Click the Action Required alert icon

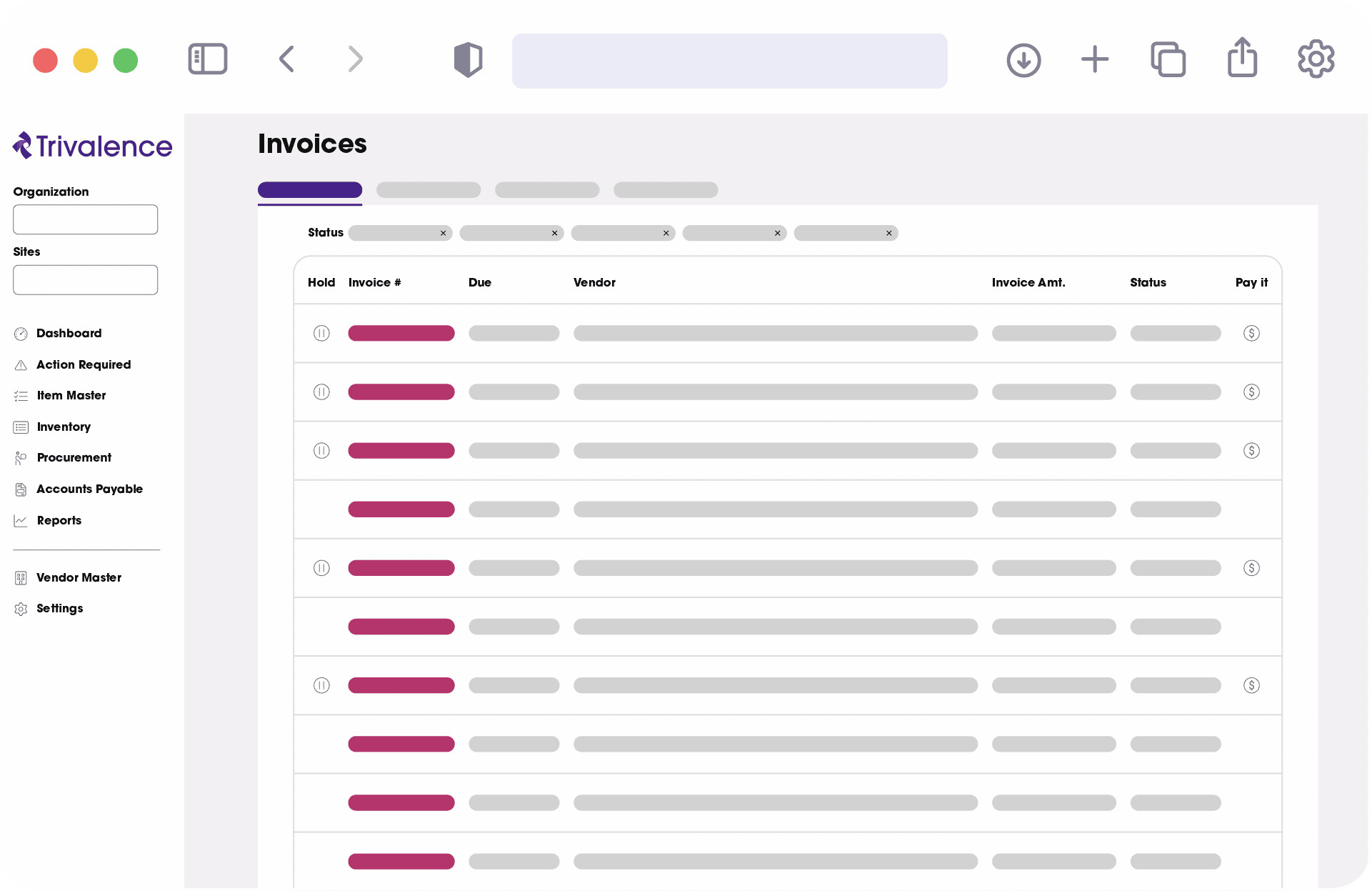click(21, 364)
